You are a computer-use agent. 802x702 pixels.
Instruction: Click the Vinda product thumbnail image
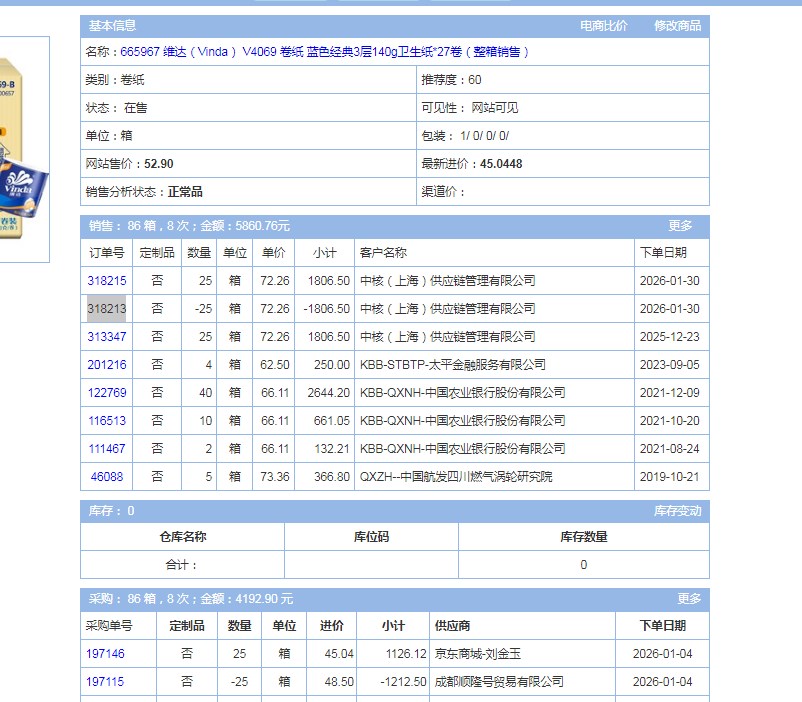23,150
